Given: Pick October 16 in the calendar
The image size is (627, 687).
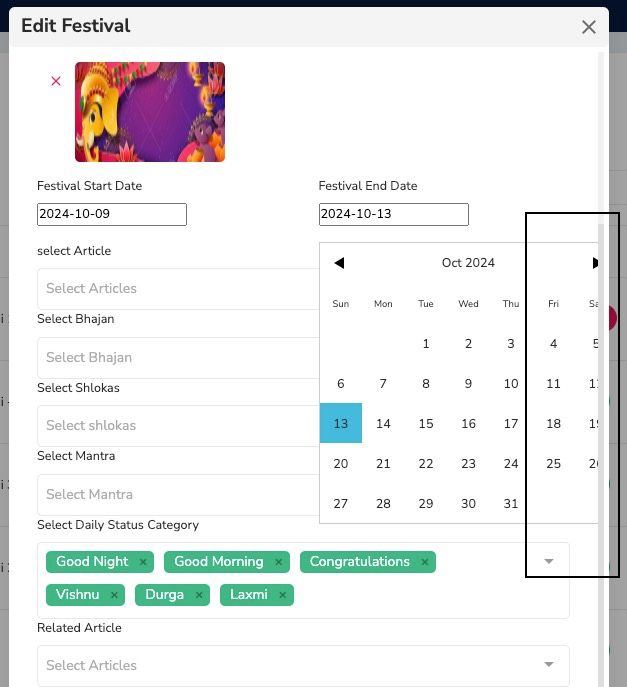Looking at the screenshot, I should click(468, 423).
